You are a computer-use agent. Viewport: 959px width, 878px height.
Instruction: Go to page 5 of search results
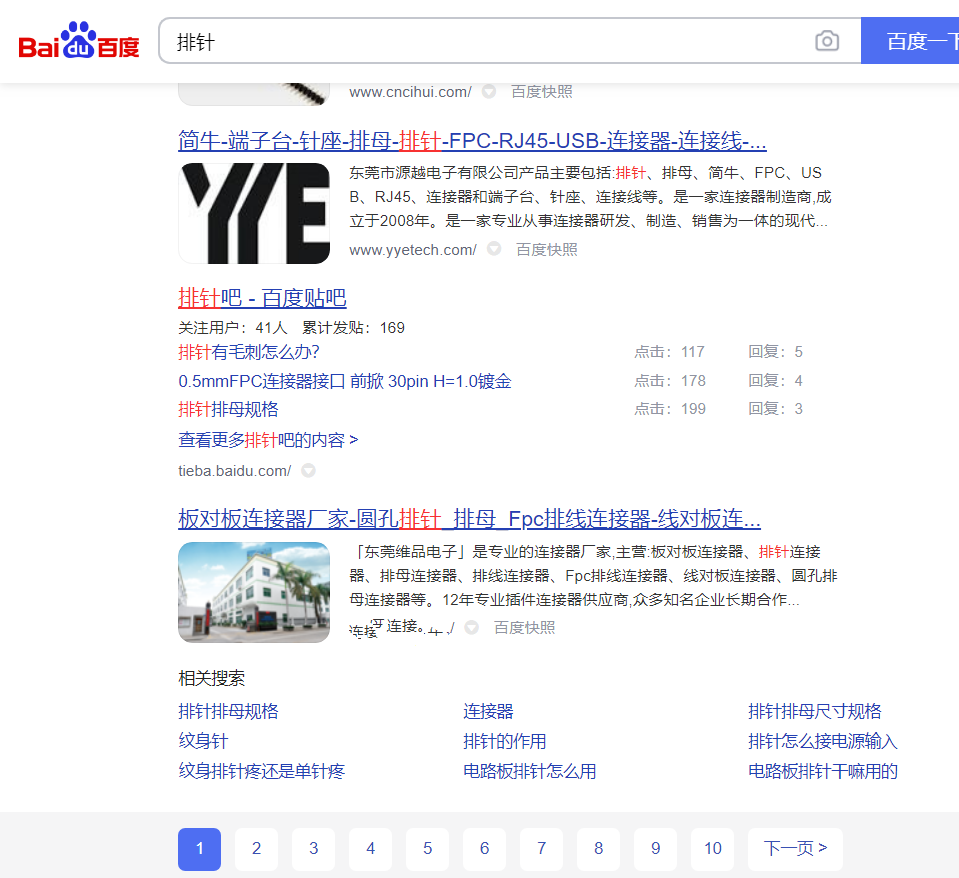427,848
